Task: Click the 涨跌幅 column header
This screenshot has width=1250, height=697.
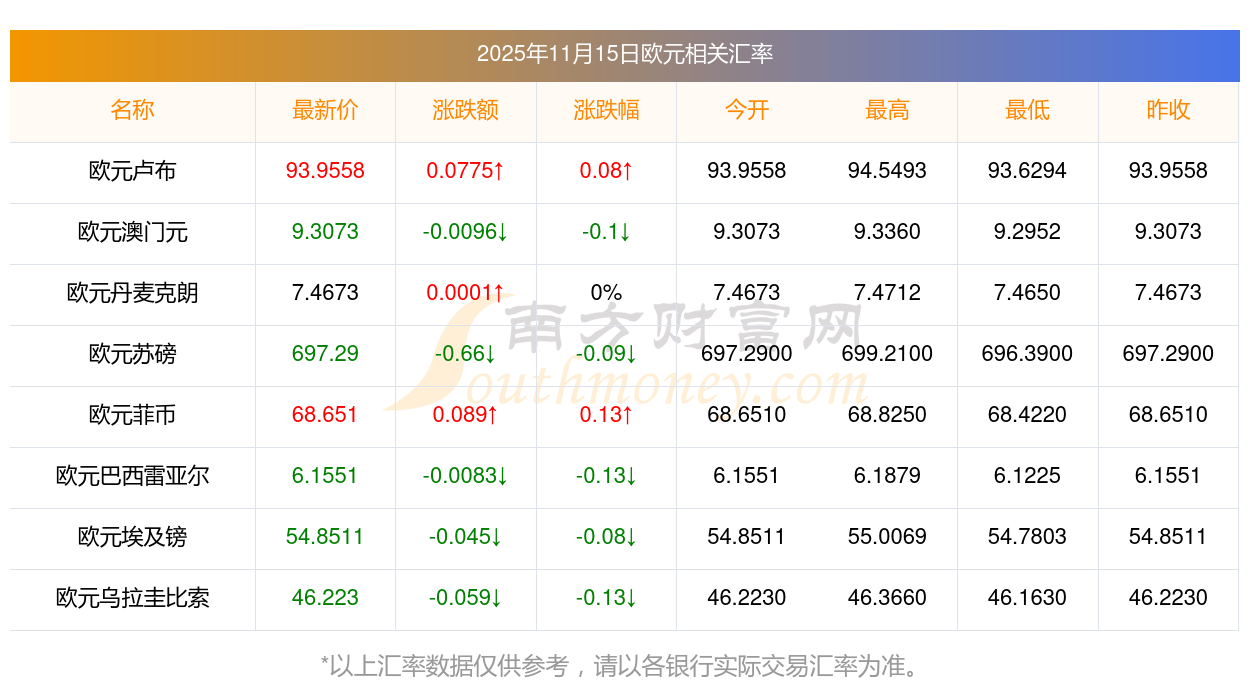Action: pos(606,110)
